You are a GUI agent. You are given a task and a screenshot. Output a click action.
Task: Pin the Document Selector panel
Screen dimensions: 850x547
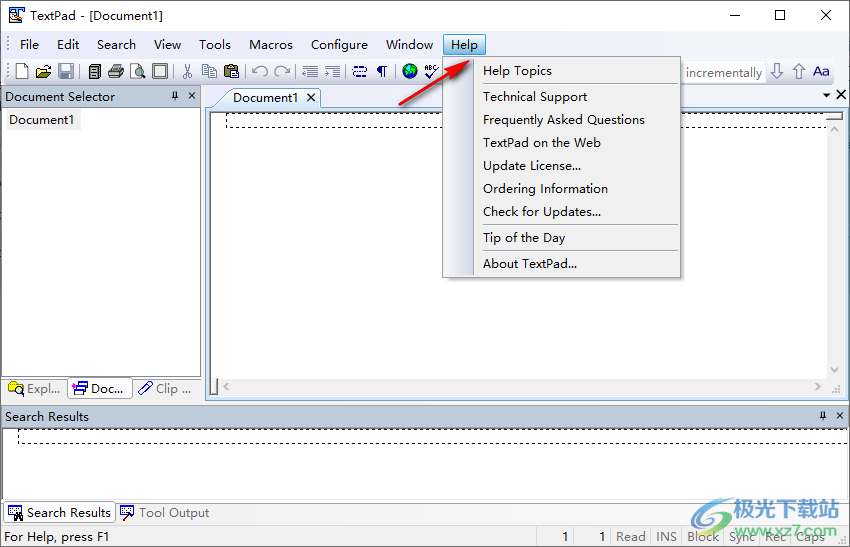coord(175,96)
